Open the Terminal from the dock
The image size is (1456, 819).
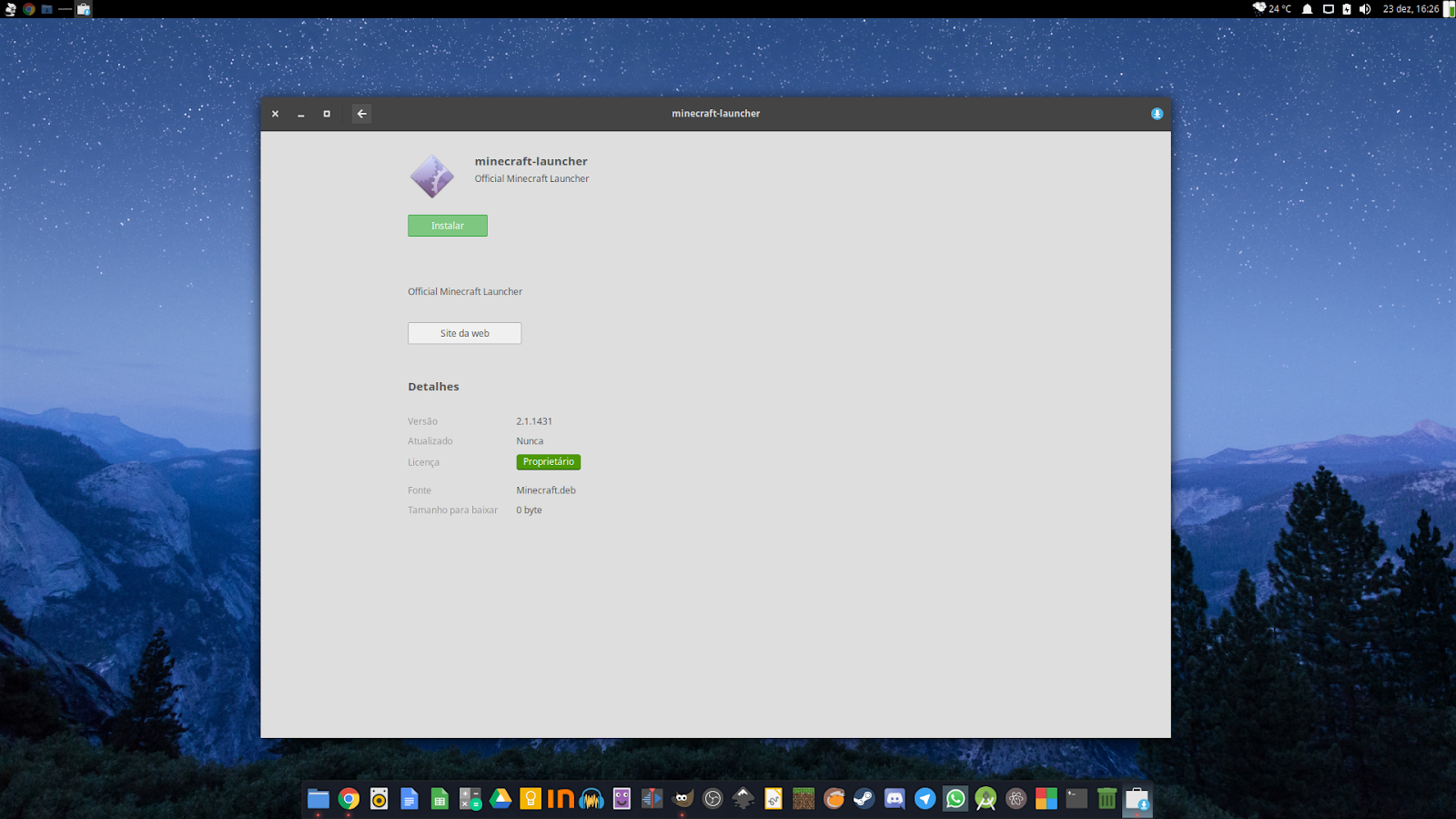click(x=1077, y=799)
